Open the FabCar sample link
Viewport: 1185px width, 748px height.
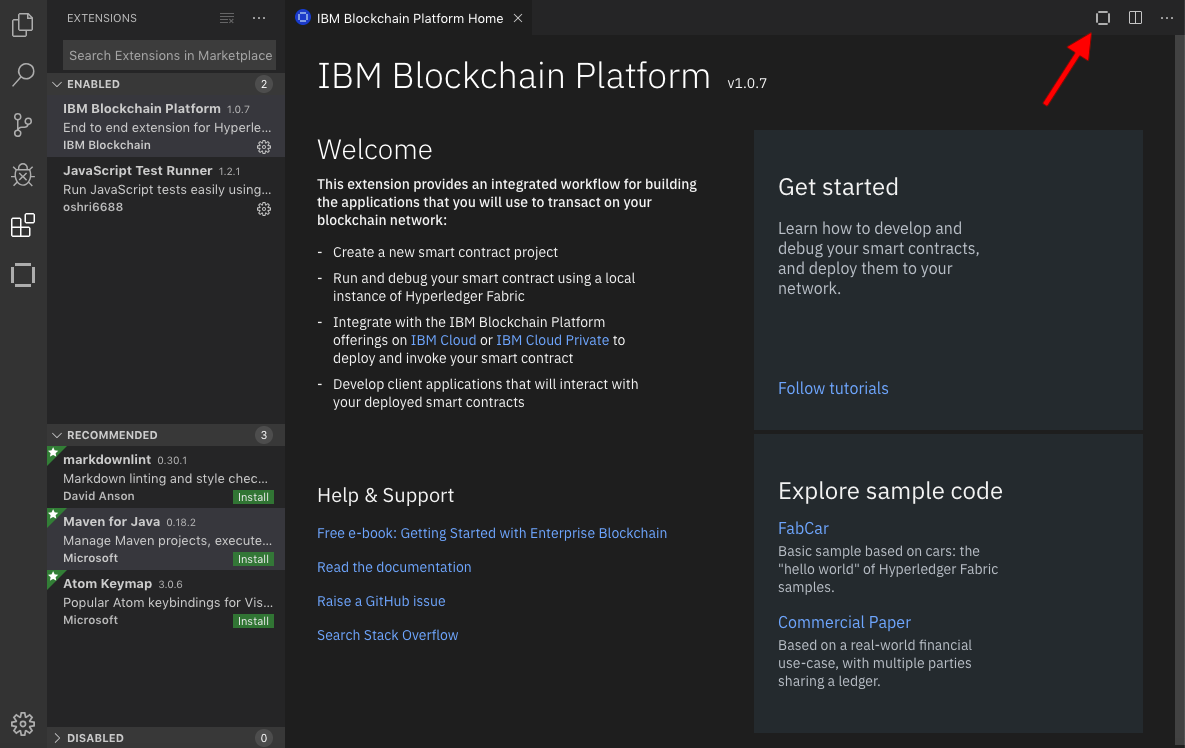click(803, 528)
